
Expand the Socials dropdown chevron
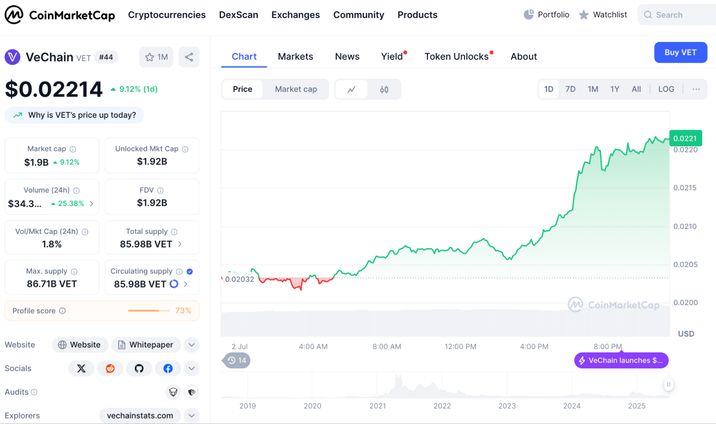[192, 368]
